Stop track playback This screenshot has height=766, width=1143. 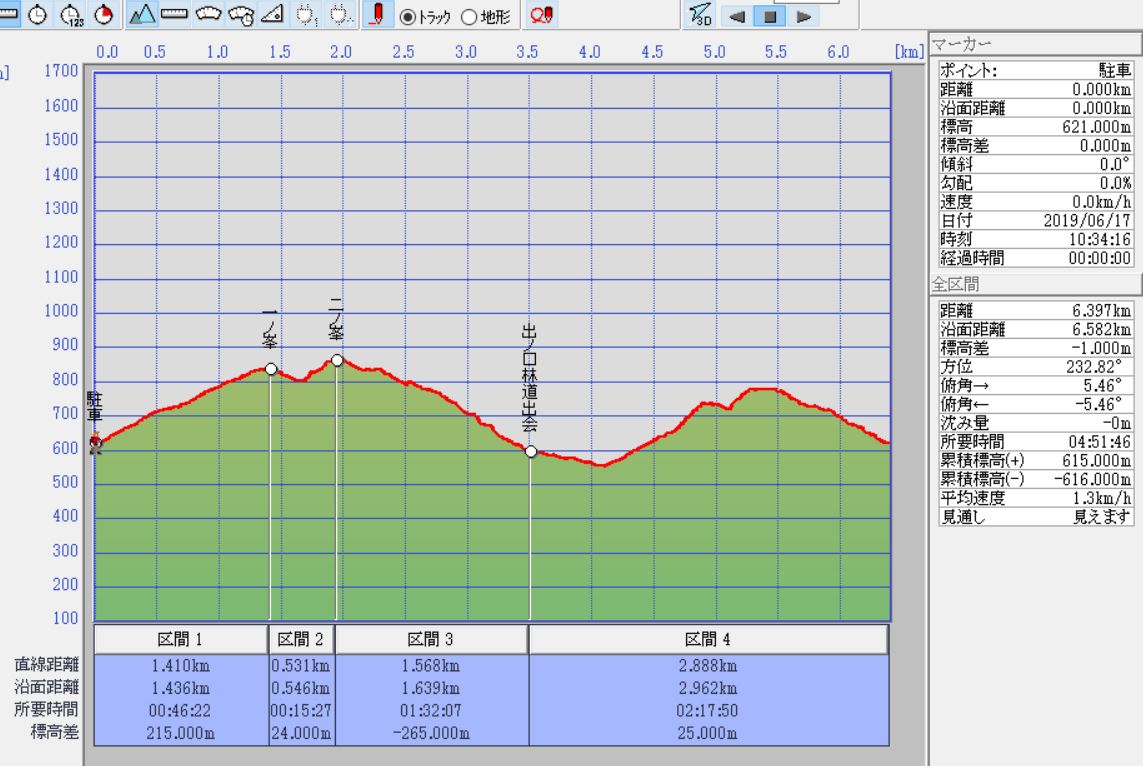(x=770, y=17)
